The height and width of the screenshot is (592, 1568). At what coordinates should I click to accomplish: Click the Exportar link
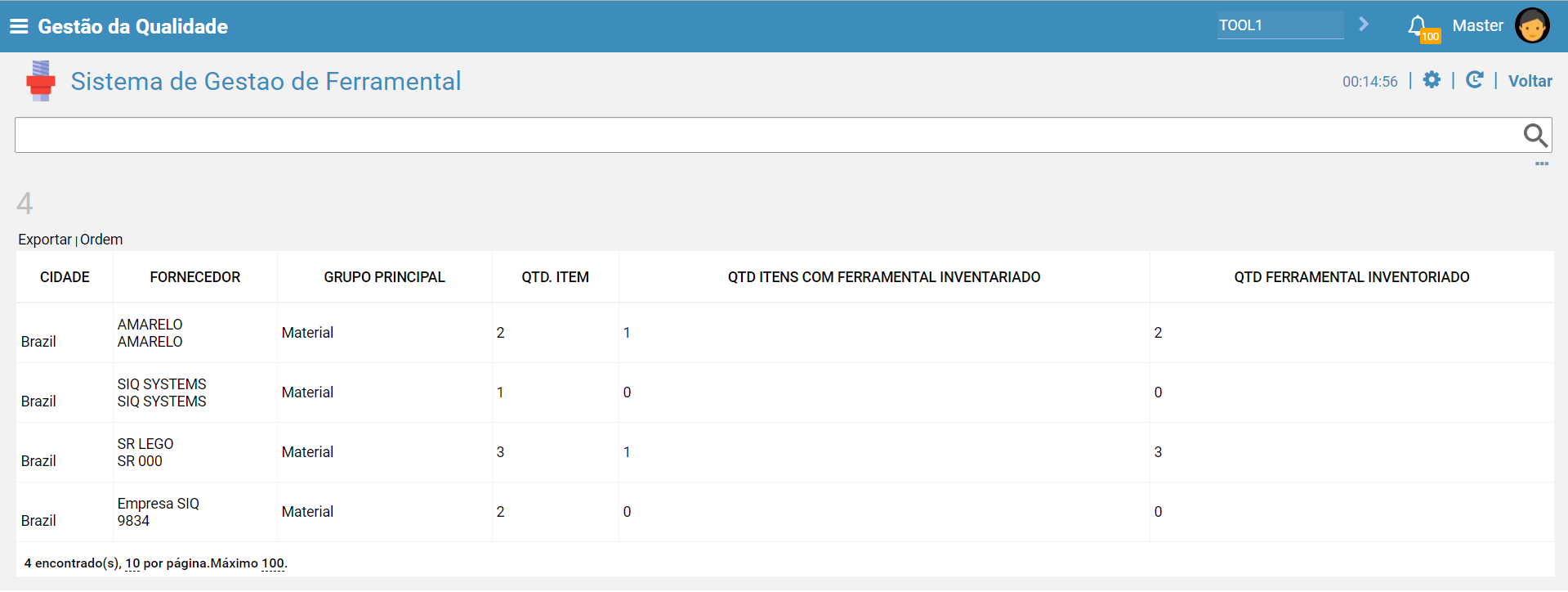pos(45,240)
